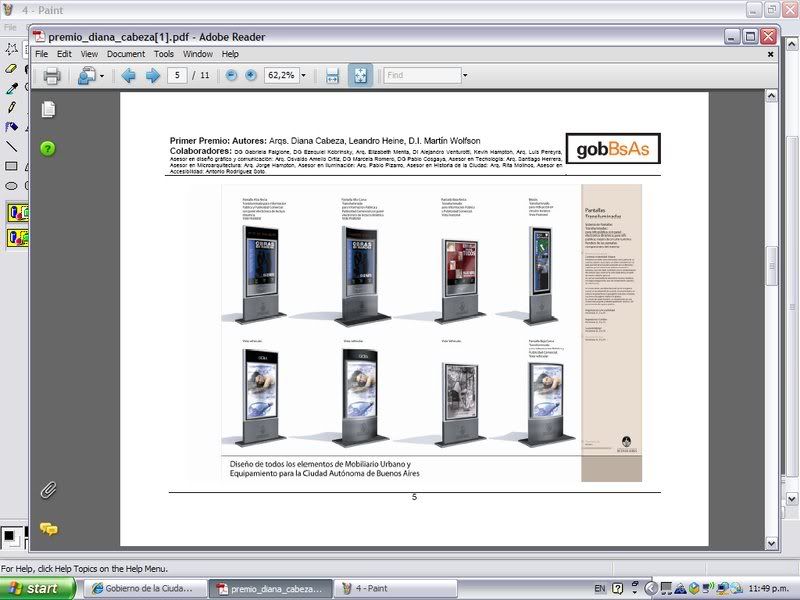Open the Find box dropdown arrow

point(464,76)
